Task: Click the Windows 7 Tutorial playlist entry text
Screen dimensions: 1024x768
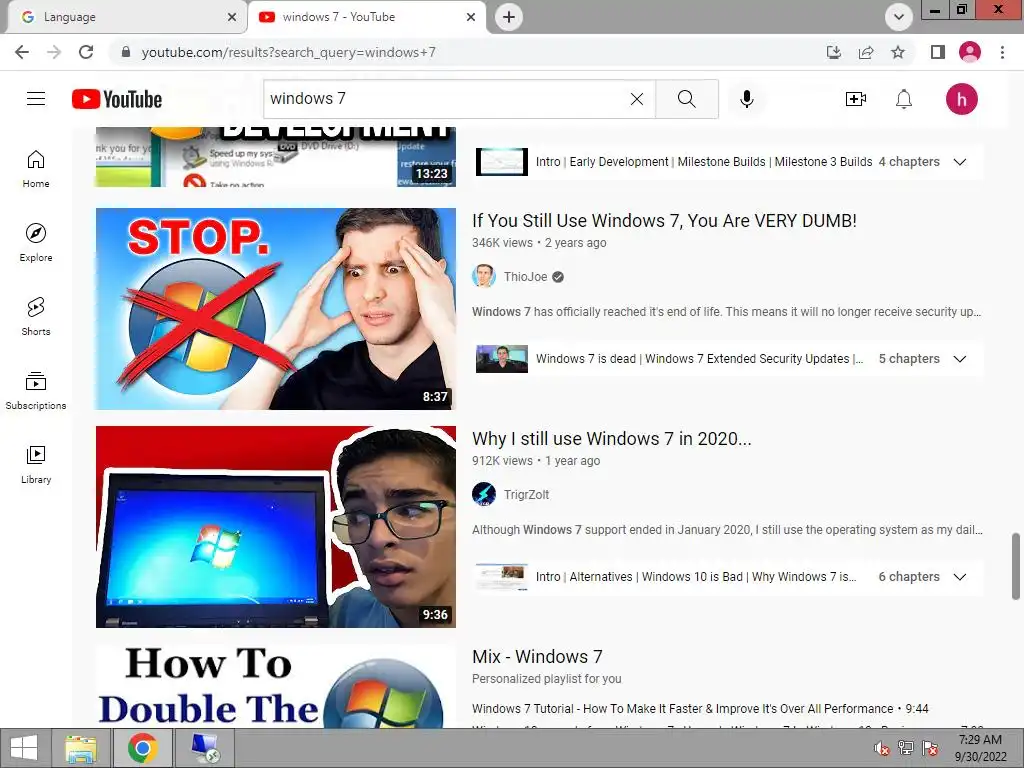Action: [x=700, y=709]
